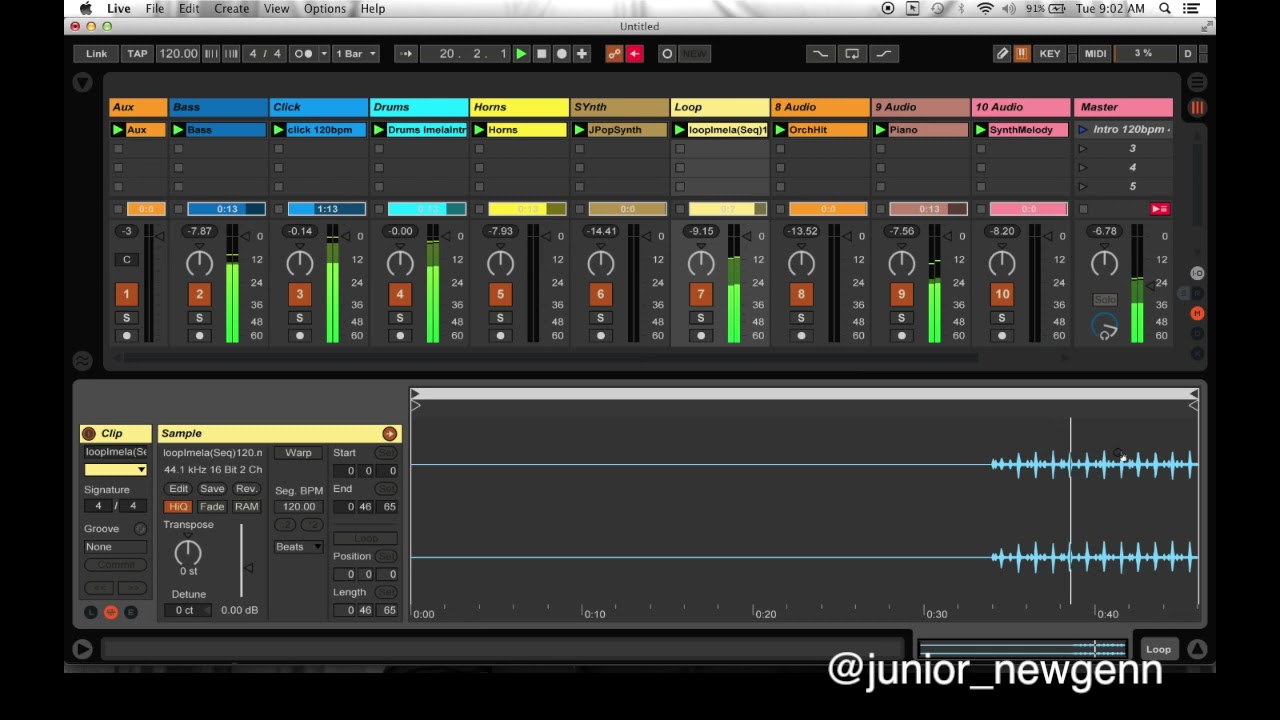Launch the JPopSynth clip
The height and width of the screenshot is (720, 1280).
579,130
